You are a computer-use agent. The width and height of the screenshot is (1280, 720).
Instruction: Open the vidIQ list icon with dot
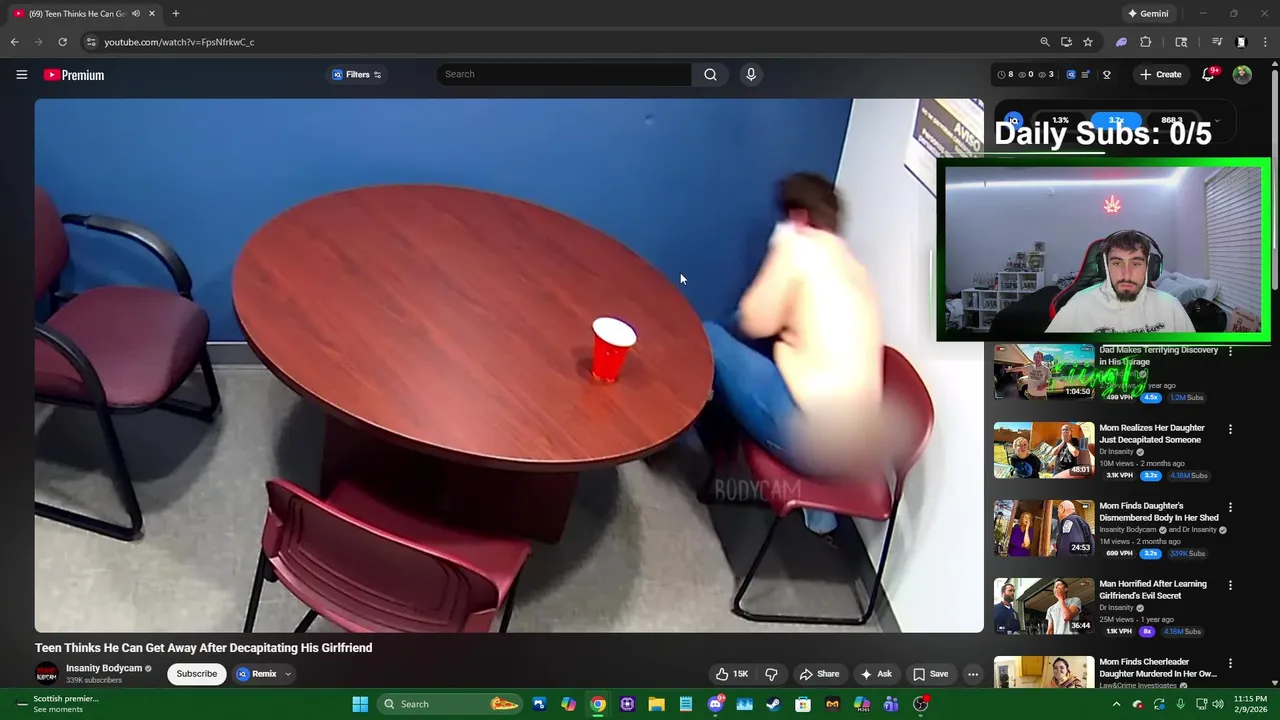(x=1086, y=75)
